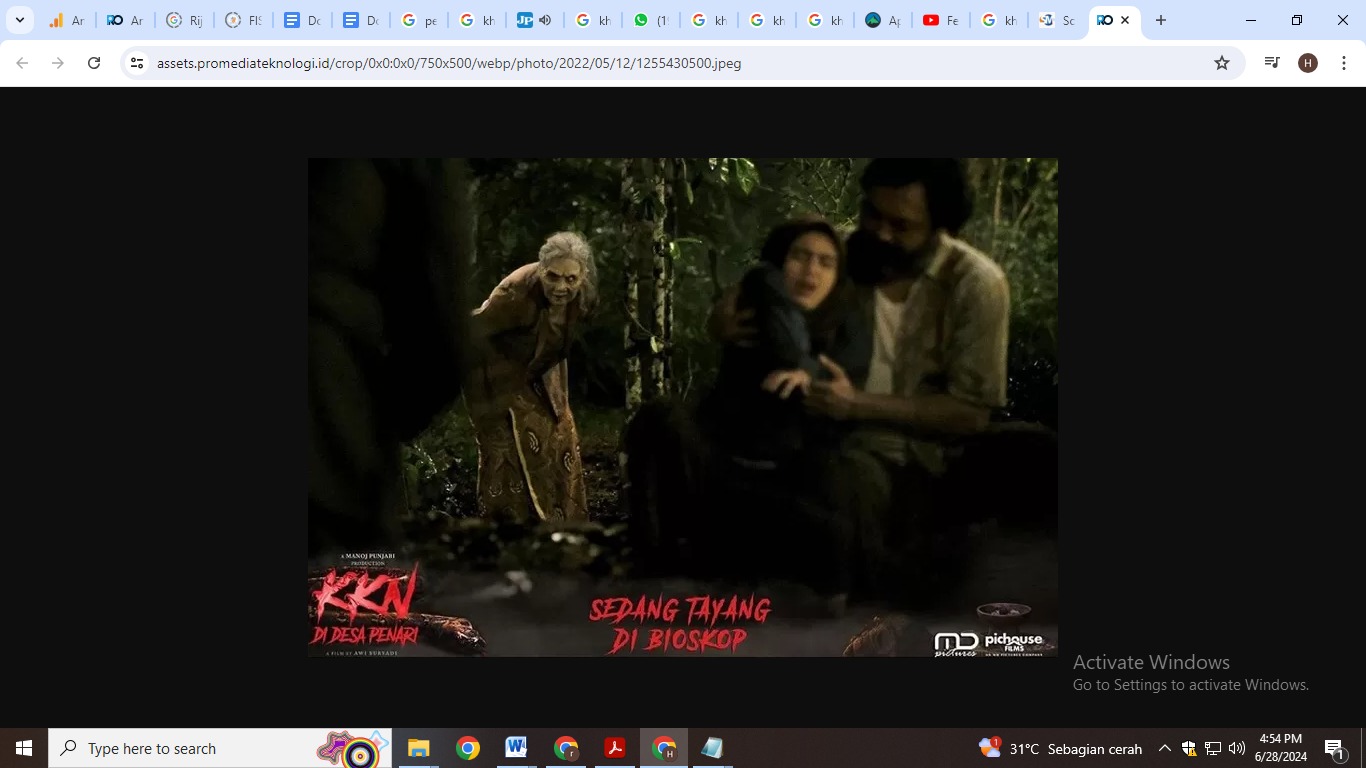
Task: Switch to the YouTube tab
Action: 941,20
